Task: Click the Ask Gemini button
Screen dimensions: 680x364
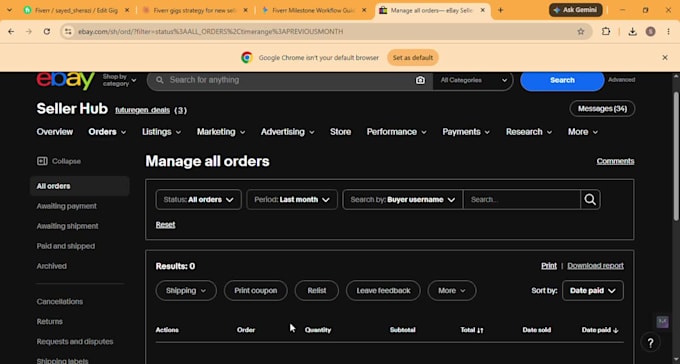Action: [575, 10]
